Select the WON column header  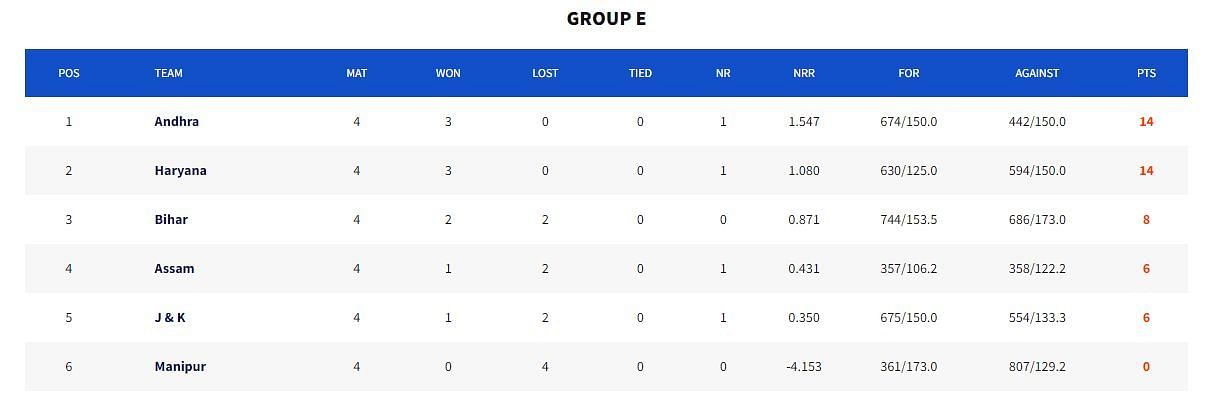click(448, 73)
